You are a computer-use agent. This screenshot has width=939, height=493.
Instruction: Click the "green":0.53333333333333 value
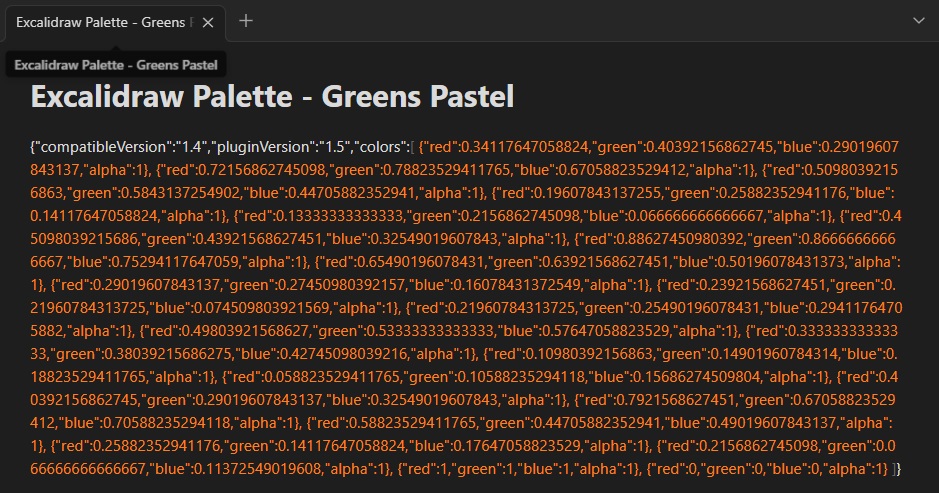coord(405,331)
